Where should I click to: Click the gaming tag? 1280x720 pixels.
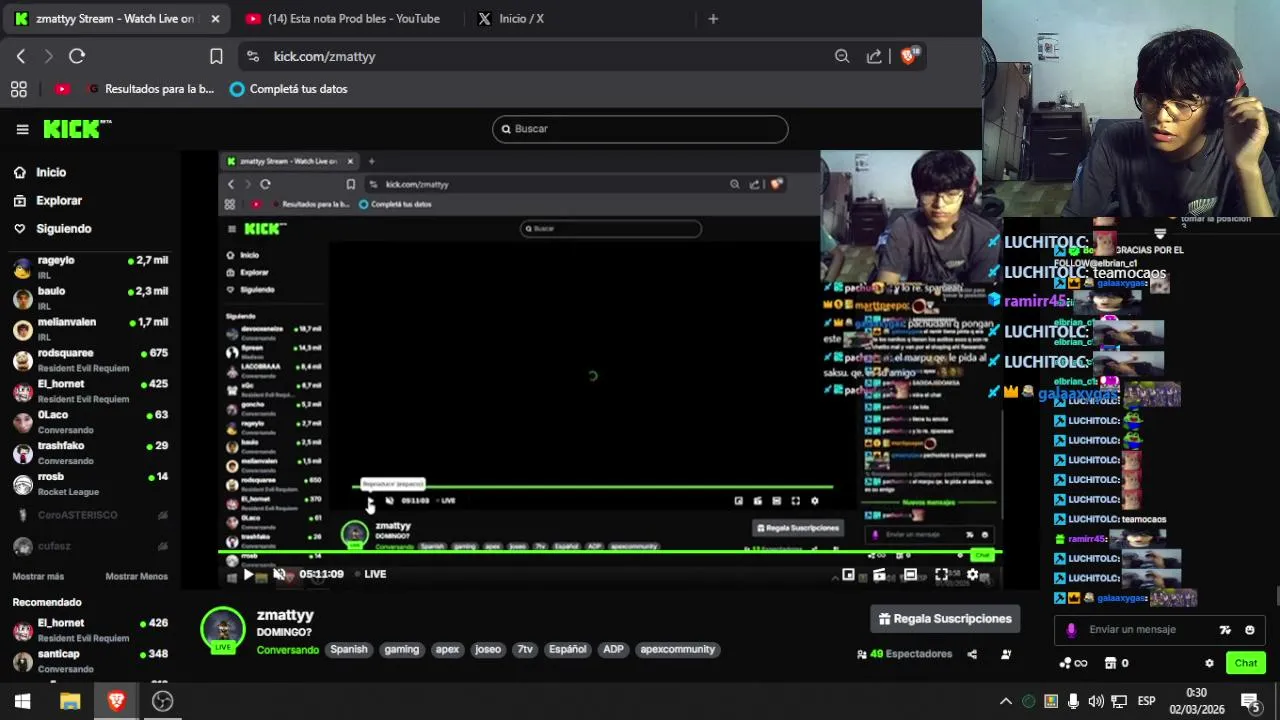[x=402, y=649]
